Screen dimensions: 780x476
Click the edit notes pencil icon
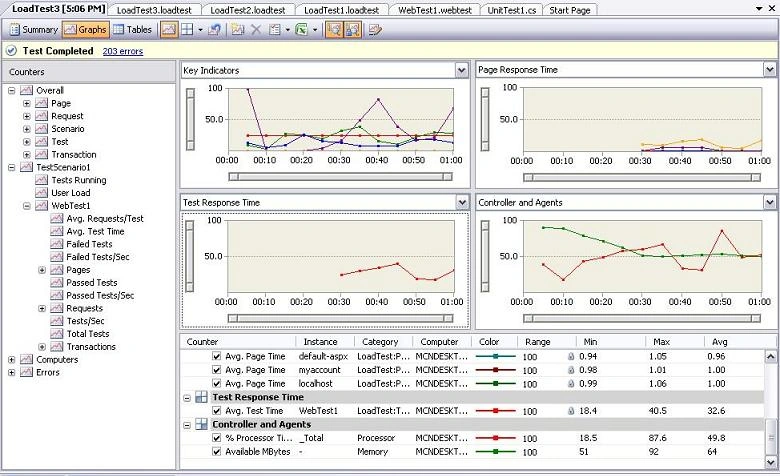pyautogui.click(x=375, y=30)
